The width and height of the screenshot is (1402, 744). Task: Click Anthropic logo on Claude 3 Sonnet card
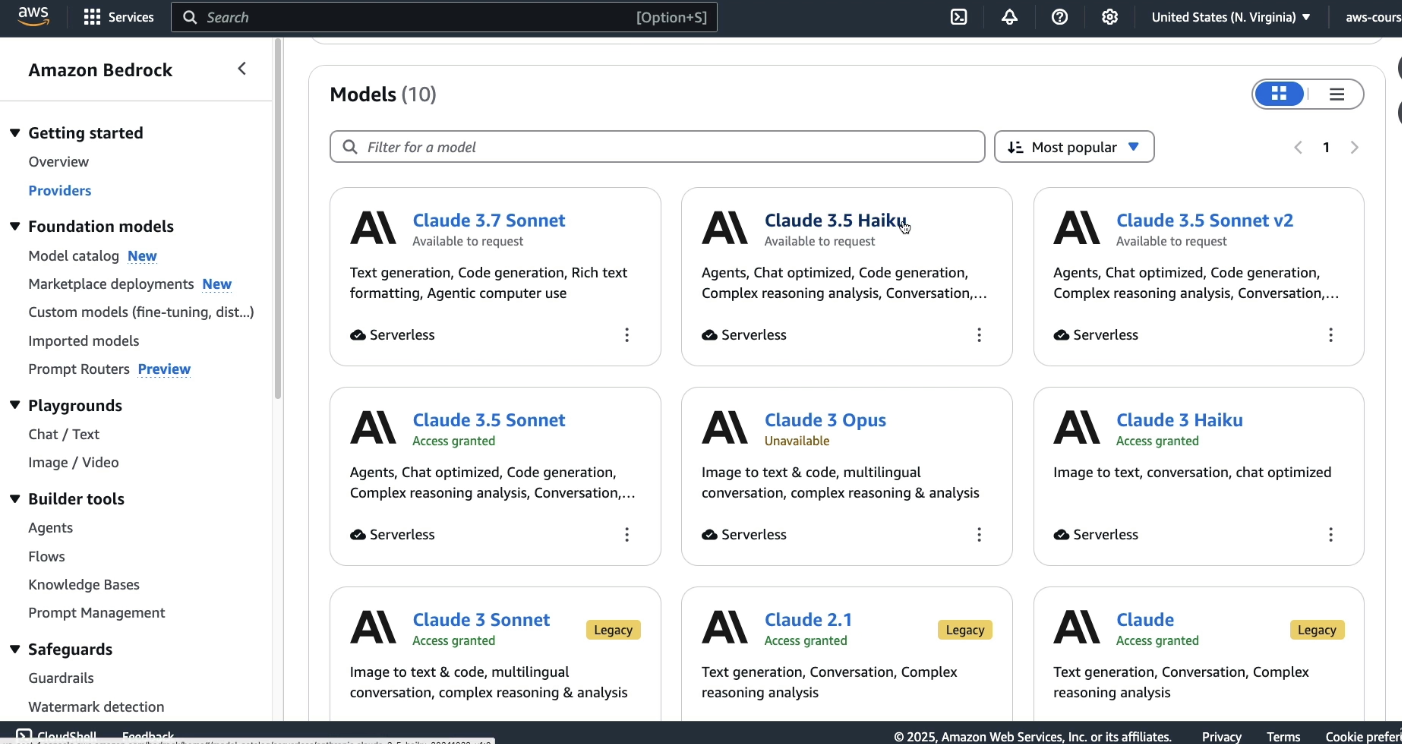pyautogui.click(x=373, y=628)
